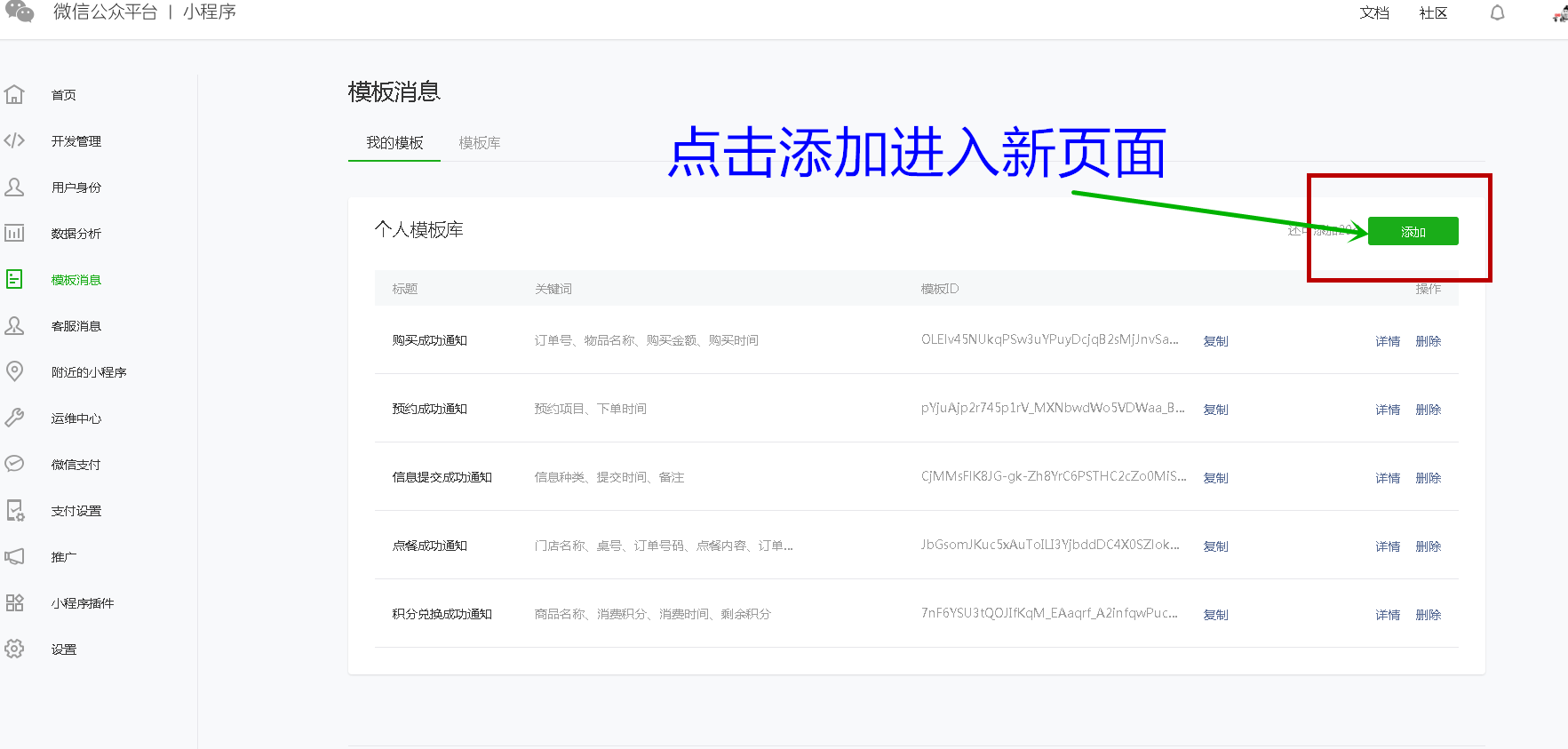Open 微信支付 in the sidebar
The image size is (1568, 749).
coord(76,465)
